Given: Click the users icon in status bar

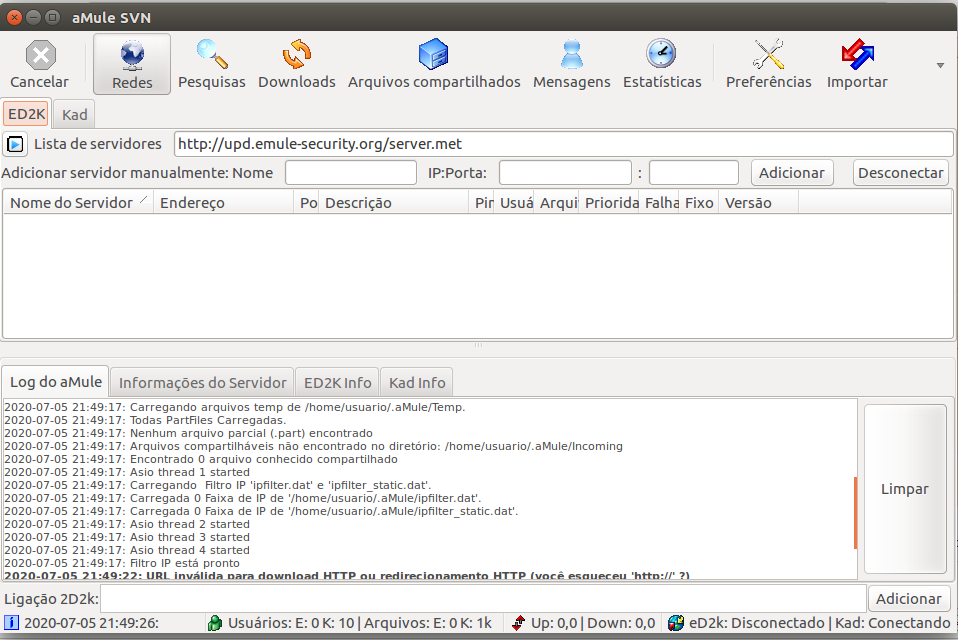Looking at the screenshot, I should coord(214,623).
